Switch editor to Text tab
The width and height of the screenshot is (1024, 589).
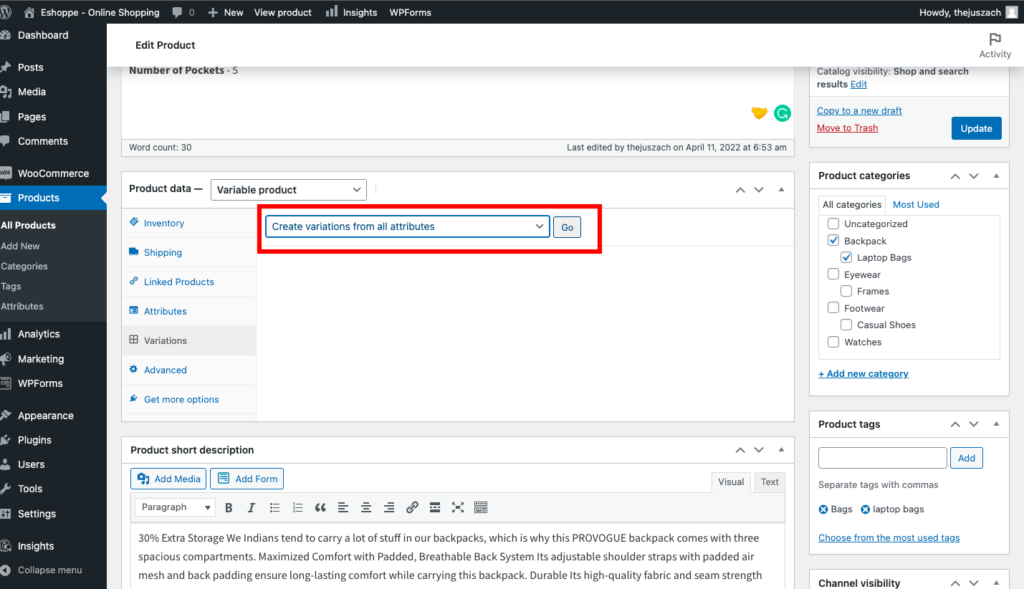(x=769, y=482)
